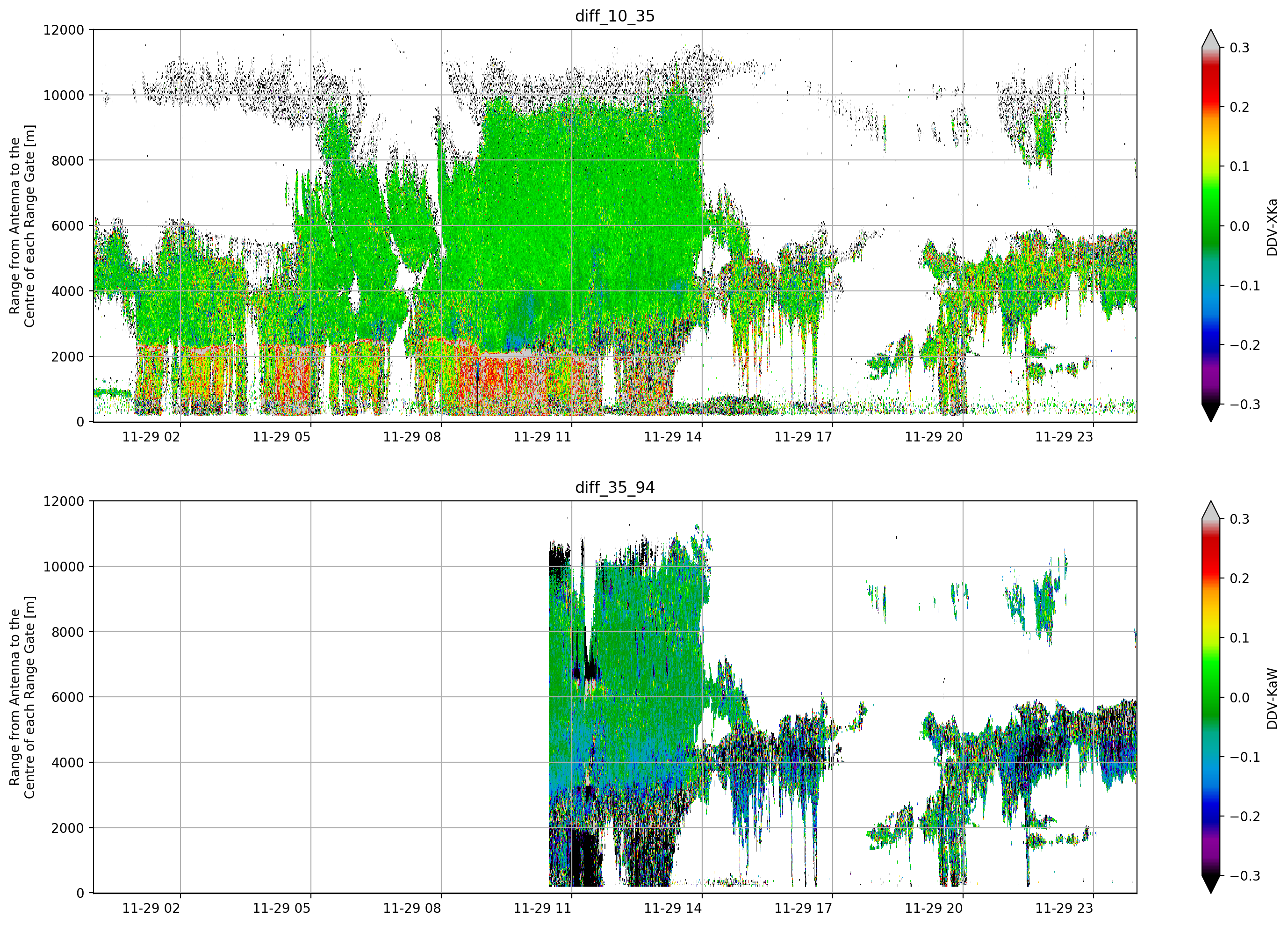The height and width of the screenshot is (925, 1288).
Task: Click the bottom colorbar upper gray arrow
Action: [x=1211, y=510]
